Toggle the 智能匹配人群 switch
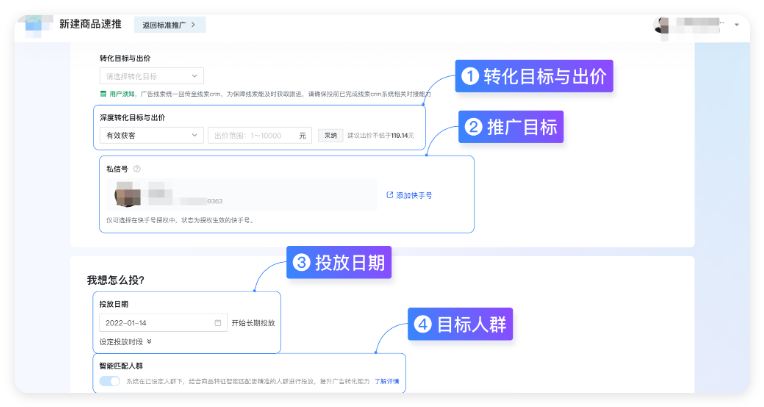 (110, 381)
